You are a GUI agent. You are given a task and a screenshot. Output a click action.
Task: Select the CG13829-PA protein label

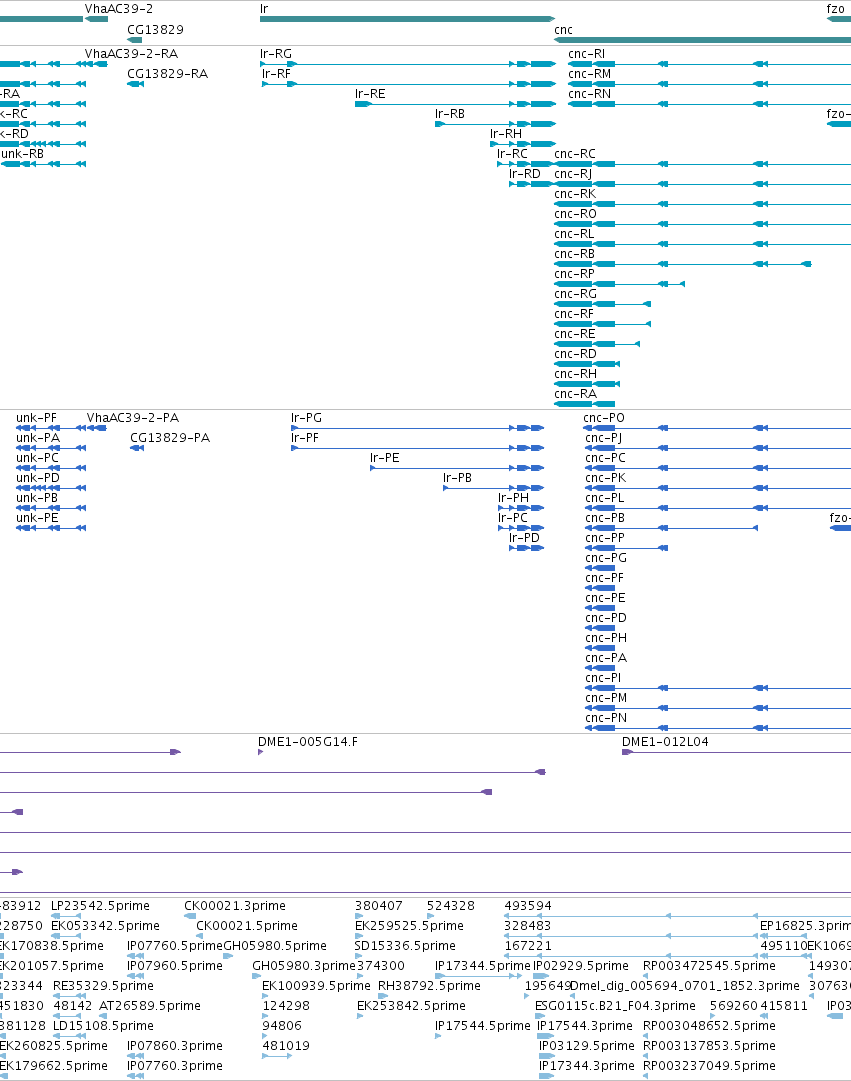pos(170,438)
